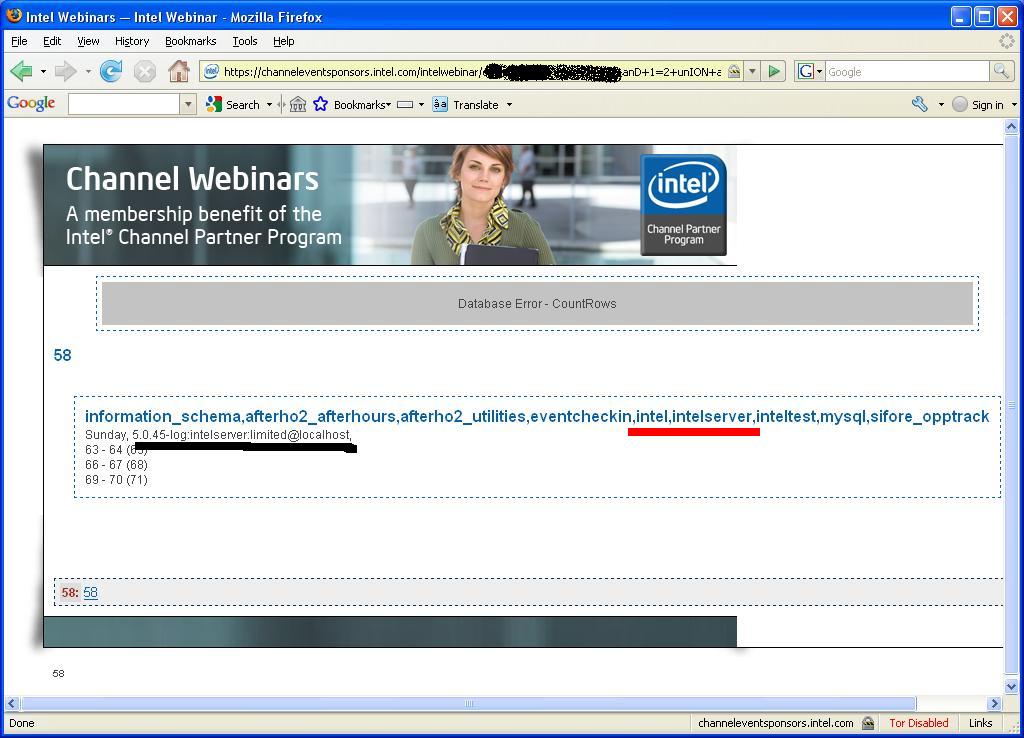Click the text '66 - 67 (68)'
This screenshot has width=1024, height=738.
(116, 465)
